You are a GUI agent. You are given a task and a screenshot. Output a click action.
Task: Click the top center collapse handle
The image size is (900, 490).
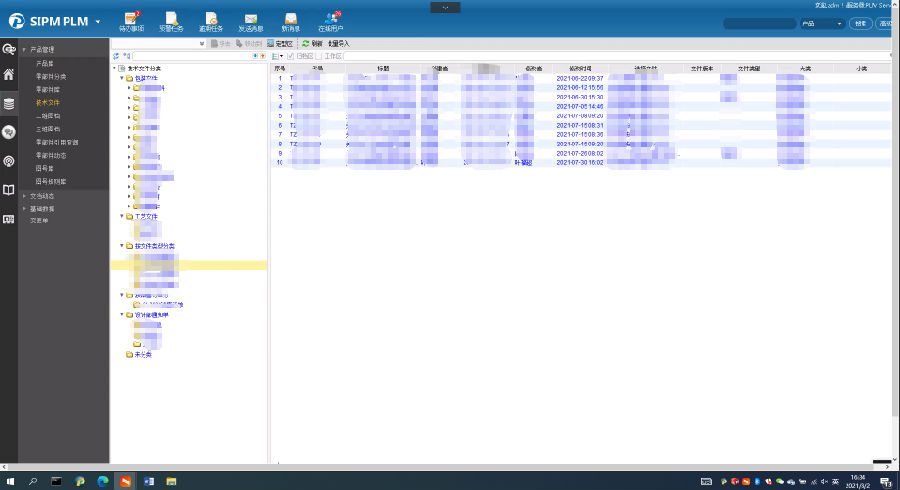point(445,7)
